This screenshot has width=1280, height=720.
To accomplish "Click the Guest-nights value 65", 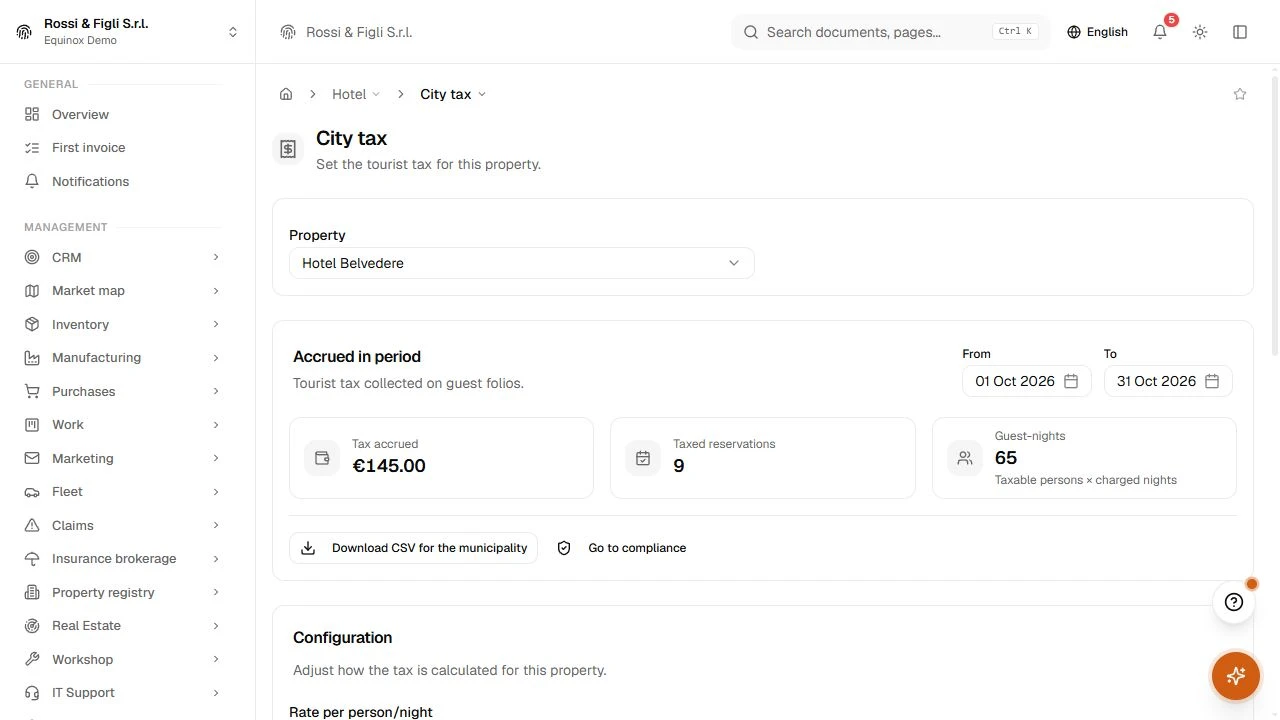I will 1006,458.
